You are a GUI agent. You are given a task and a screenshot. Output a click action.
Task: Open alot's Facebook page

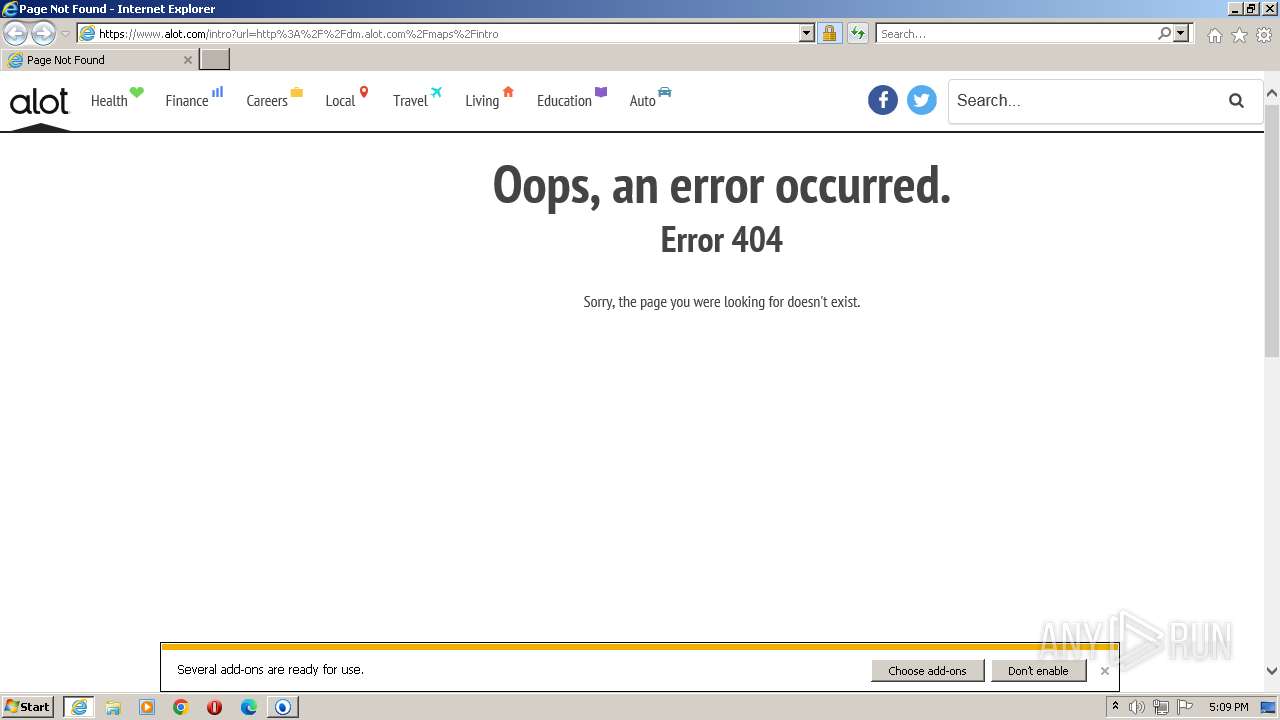point(883,100)
